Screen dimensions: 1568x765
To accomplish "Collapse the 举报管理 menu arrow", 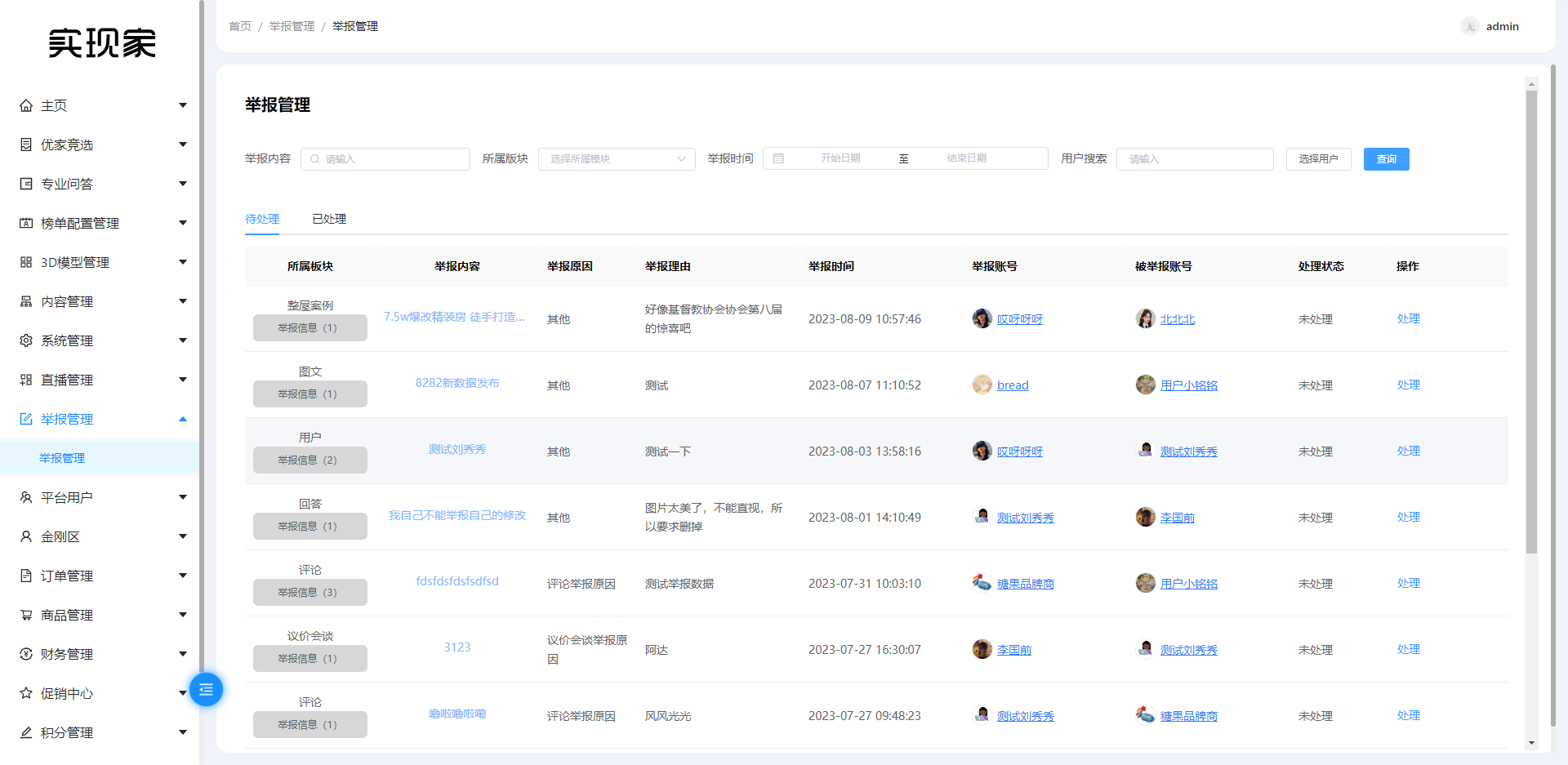I will (x=183, y=419).
